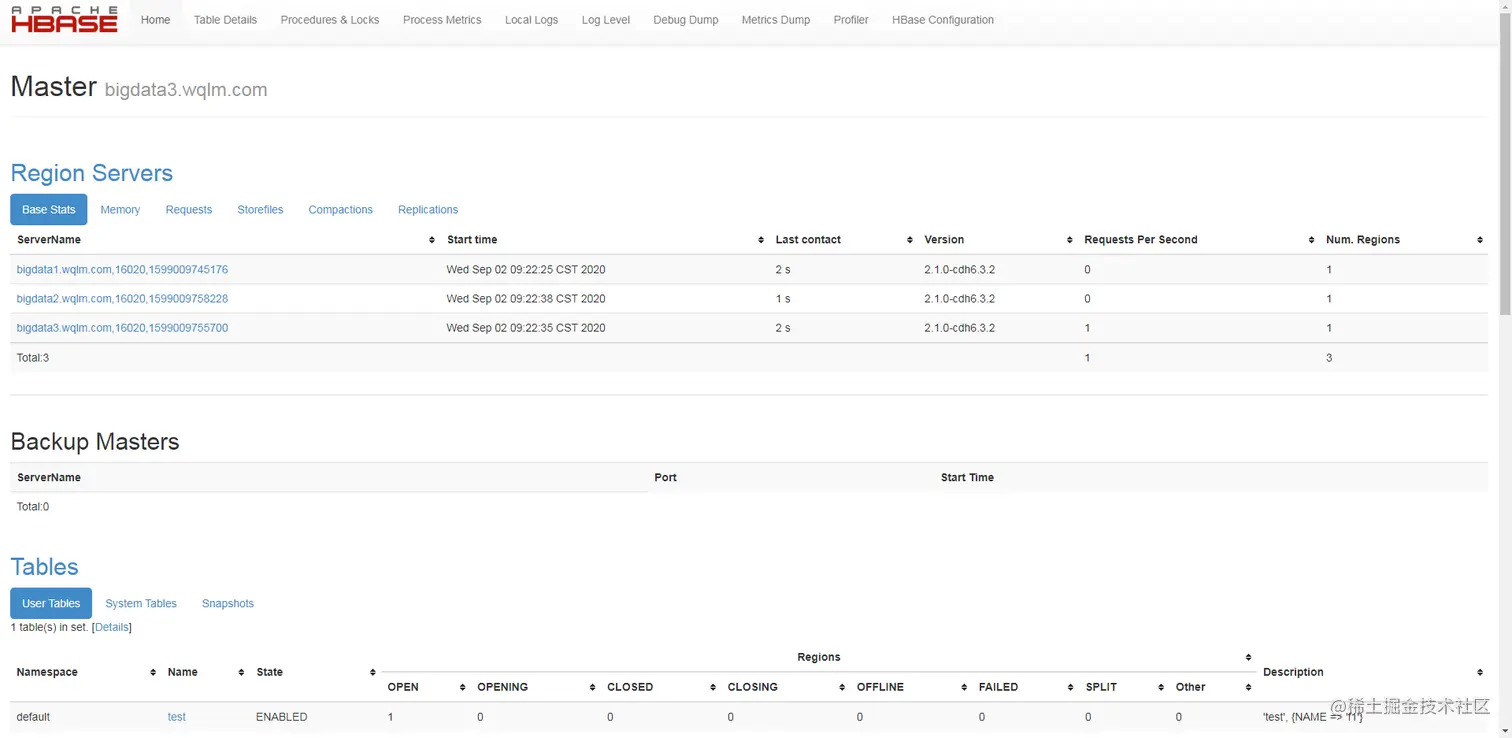Sort user tables by State
This screenshot has height=738, width=1512.
(315, 672)
